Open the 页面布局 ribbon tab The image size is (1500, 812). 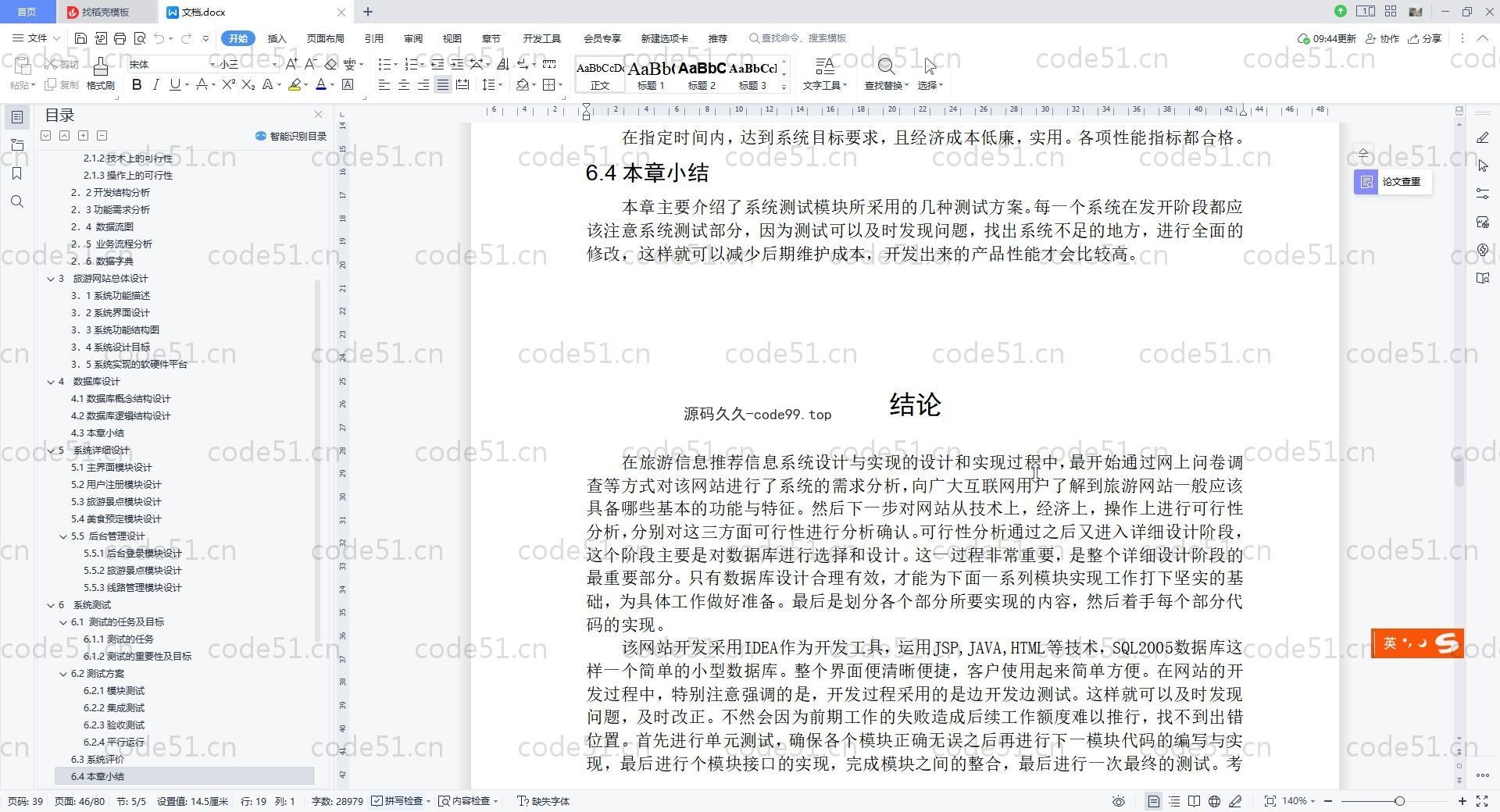[x=325, y=38]
